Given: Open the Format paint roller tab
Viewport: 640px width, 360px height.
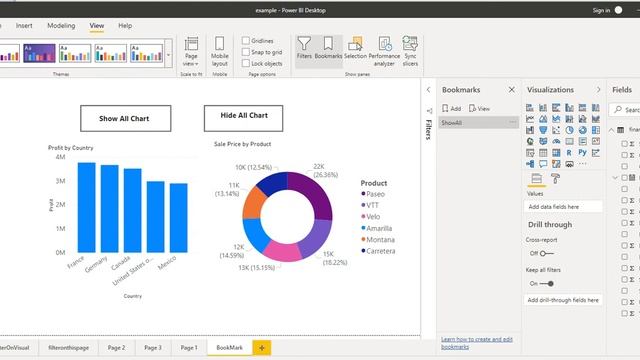Looking at the screenshot, I should pyautogui.click(x=556, y=178).
